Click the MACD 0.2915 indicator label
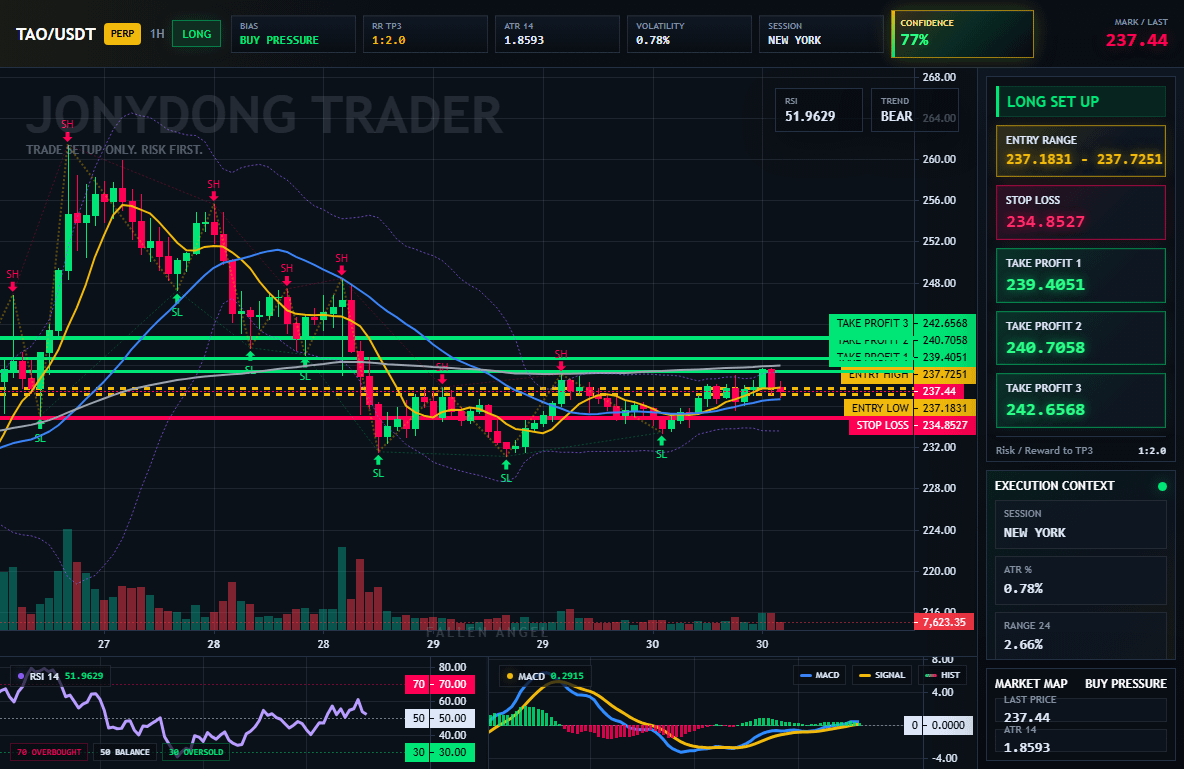The image size is (1184, 769). (545, 676)
